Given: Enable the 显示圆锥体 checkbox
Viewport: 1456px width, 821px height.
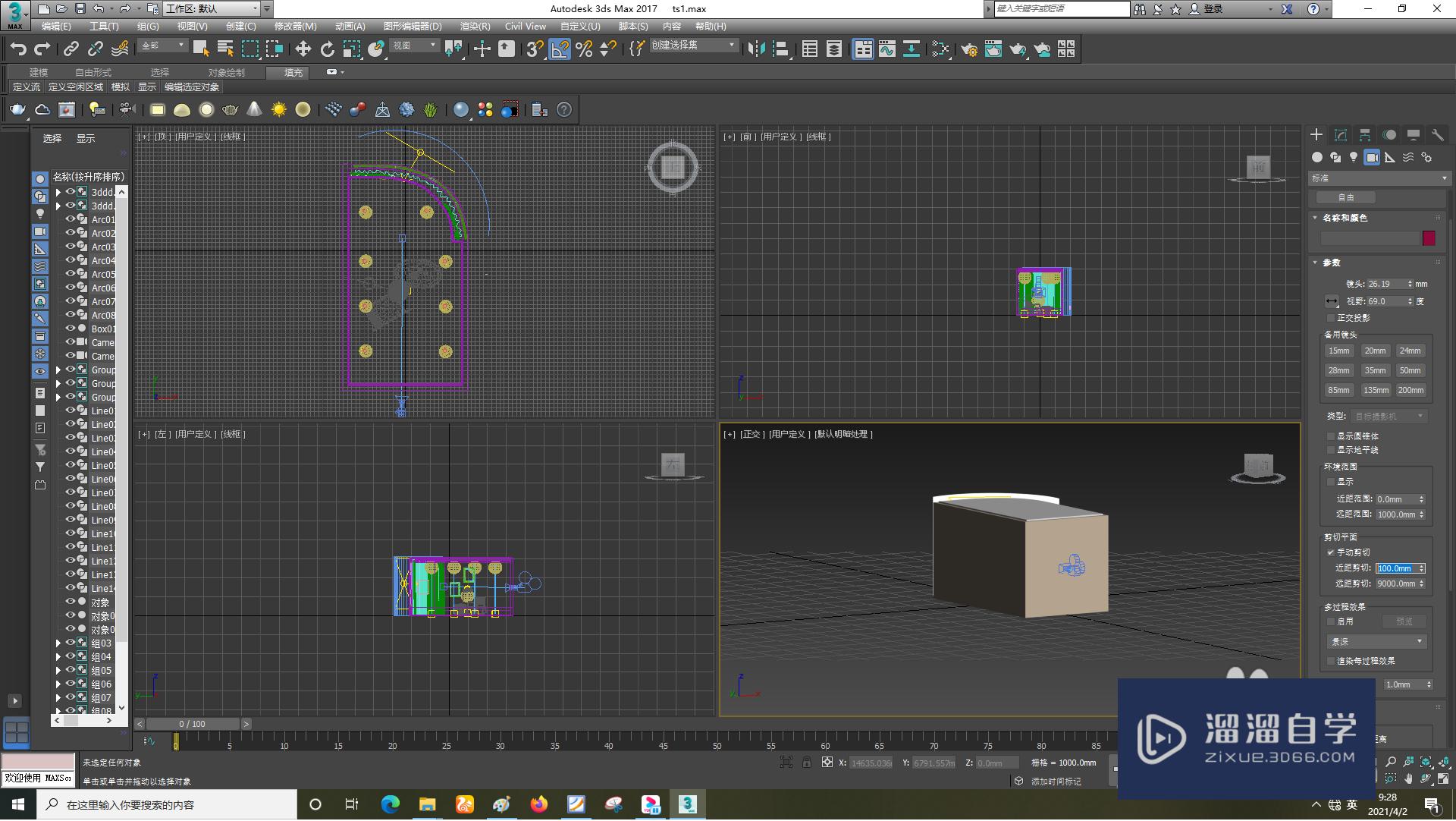Looking at the screenshot, I should point(1331,436).
